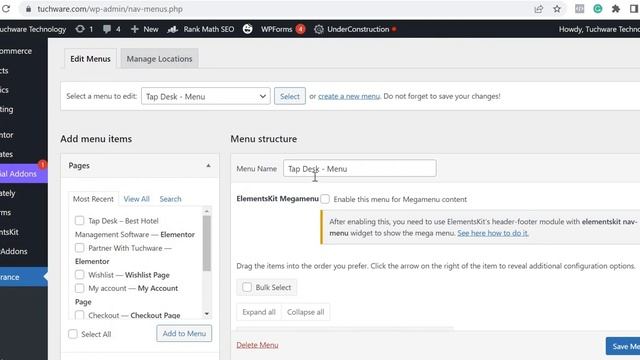Bookmark this page with the star icon
This screenshot has height=360, width=640.
point(557,9)
